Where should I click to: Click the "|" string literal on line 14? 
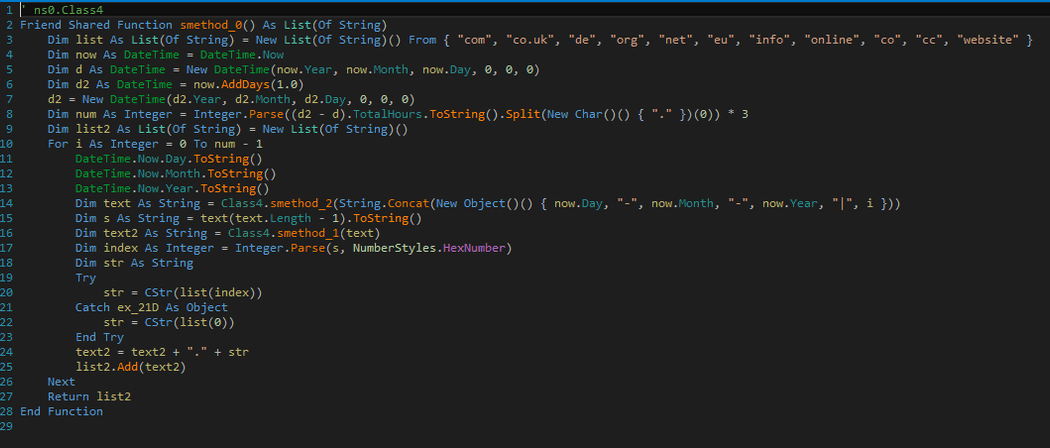[843, 203]
